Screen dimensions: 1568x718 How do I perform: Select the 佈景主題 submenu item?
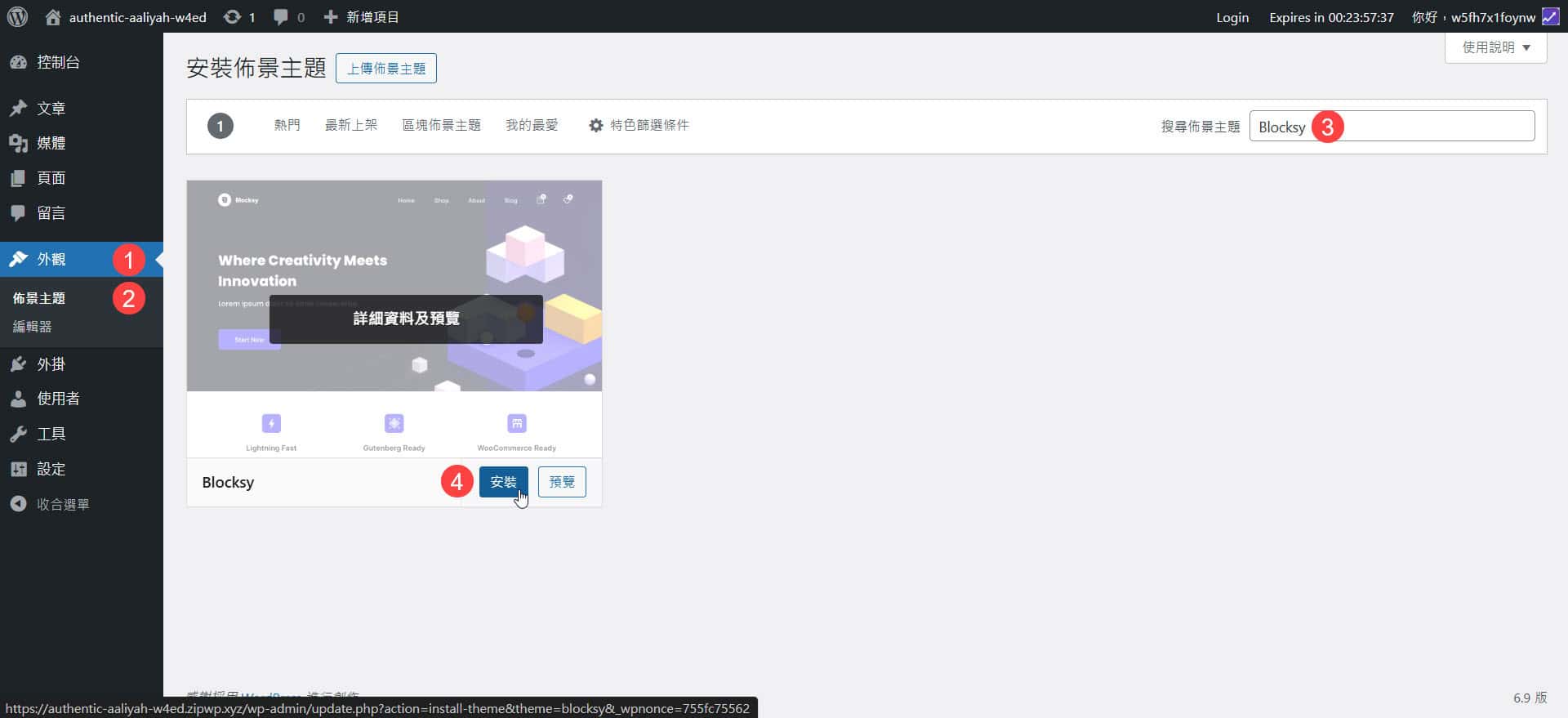39,298
